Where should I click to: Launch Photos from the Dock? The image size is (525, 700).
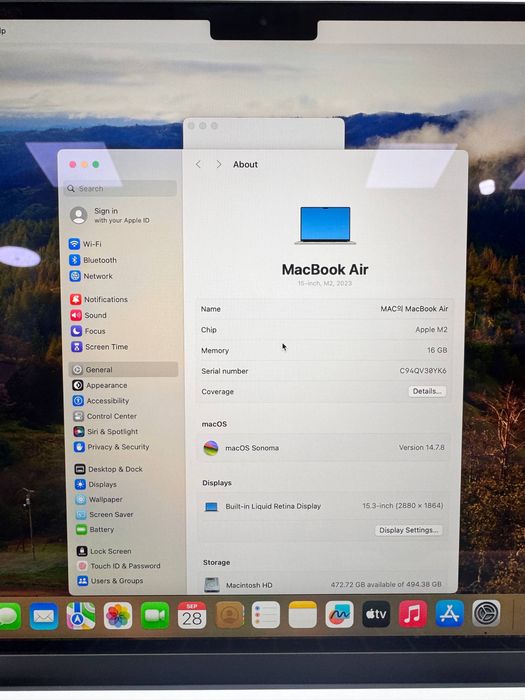[x=118, y=616]
